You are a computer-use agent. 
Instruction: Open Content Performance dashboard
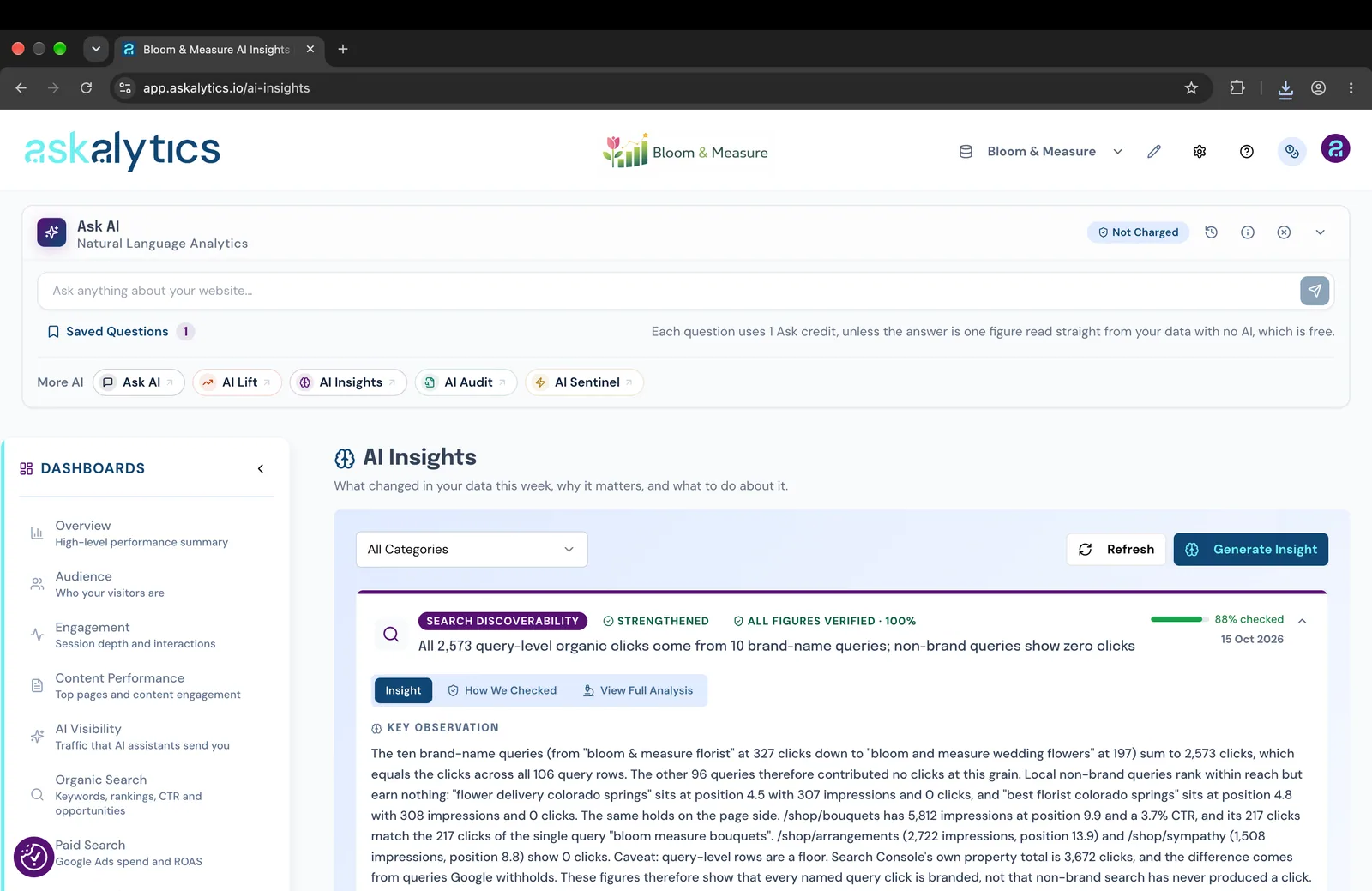click(x=146, y=686)
